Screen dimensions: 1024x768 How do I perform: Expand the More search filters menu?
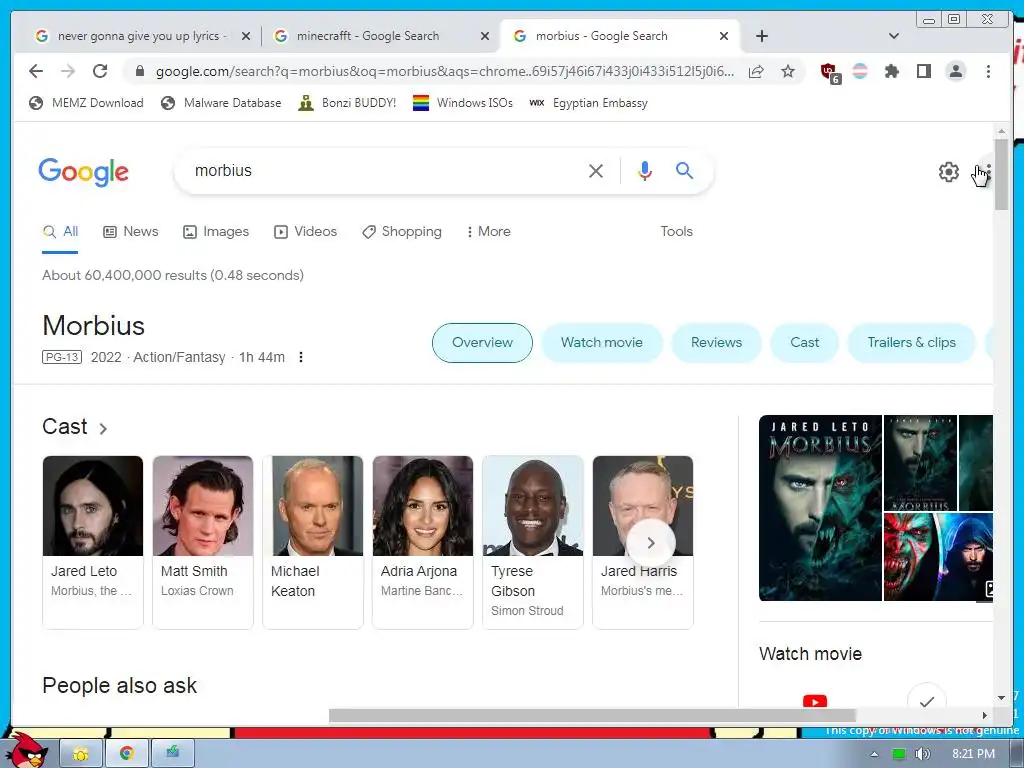click(x=488, y=232)
